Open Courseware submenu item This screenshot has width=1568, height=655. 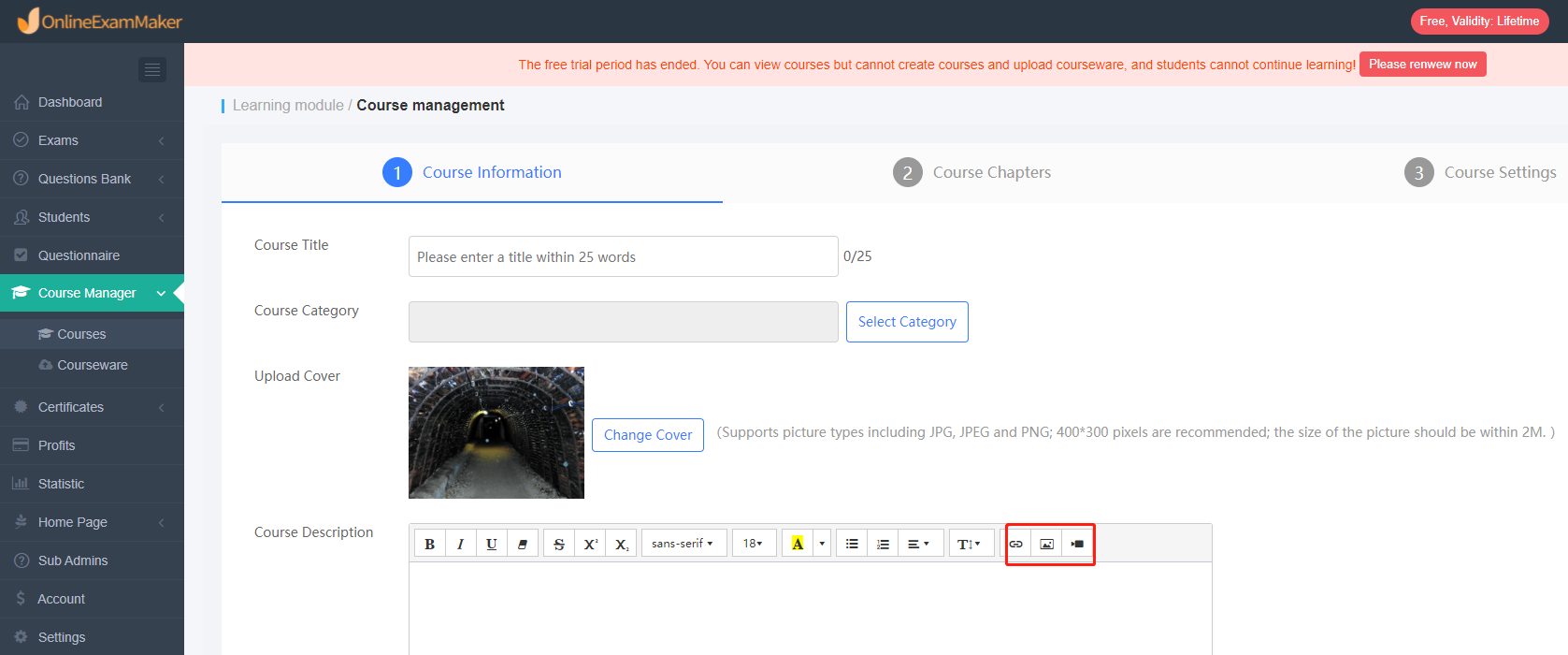92,365
